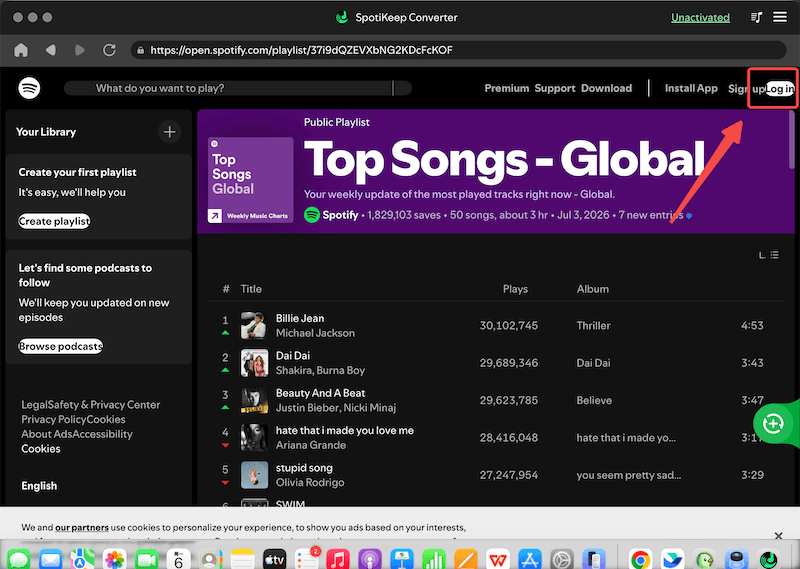This screenshot has height=569, width=800.
Task: Click the Spotify owner logo under the title
Action: (312, 215)
